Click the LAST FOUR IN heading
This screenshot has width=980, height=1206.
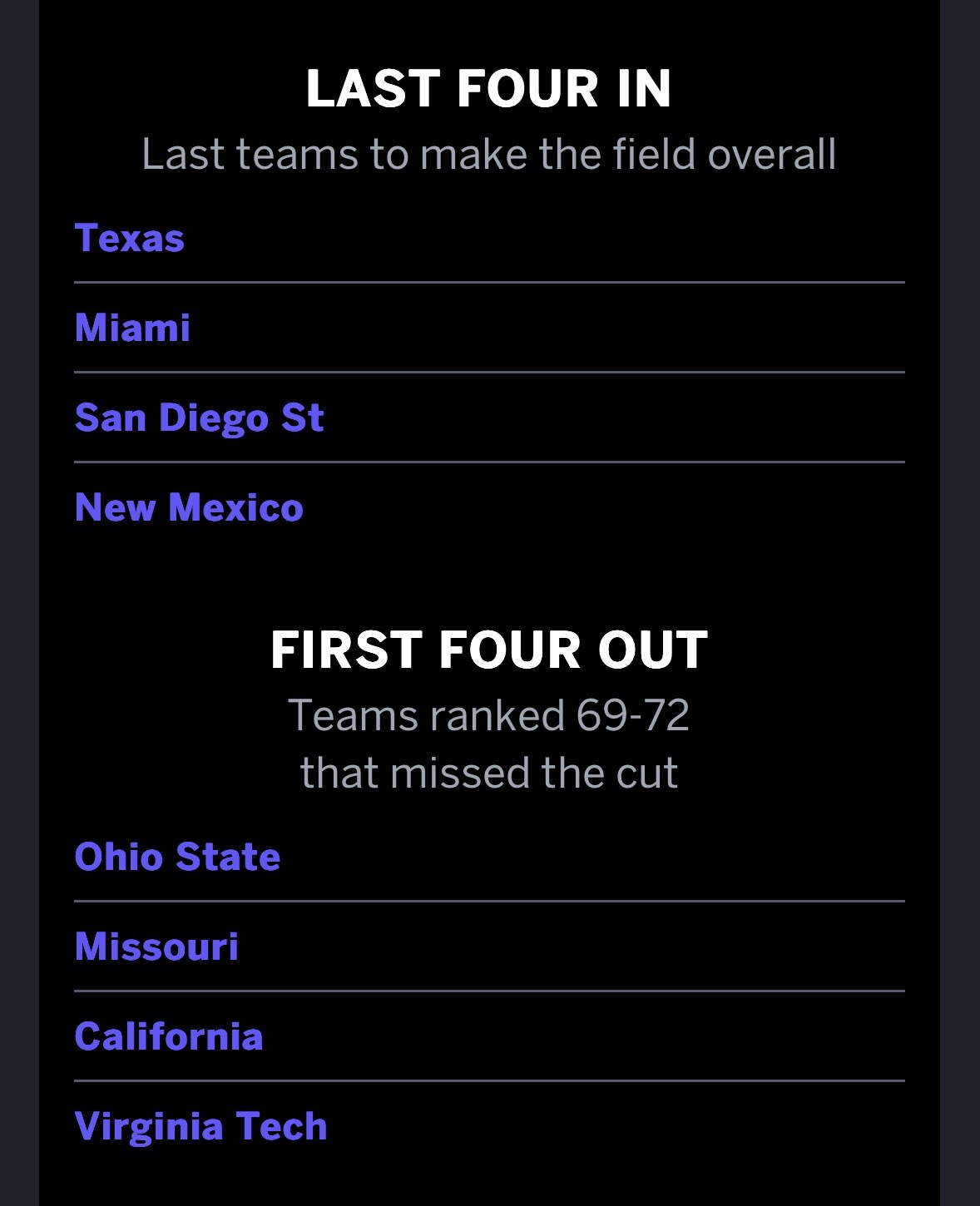click(489, 89)
